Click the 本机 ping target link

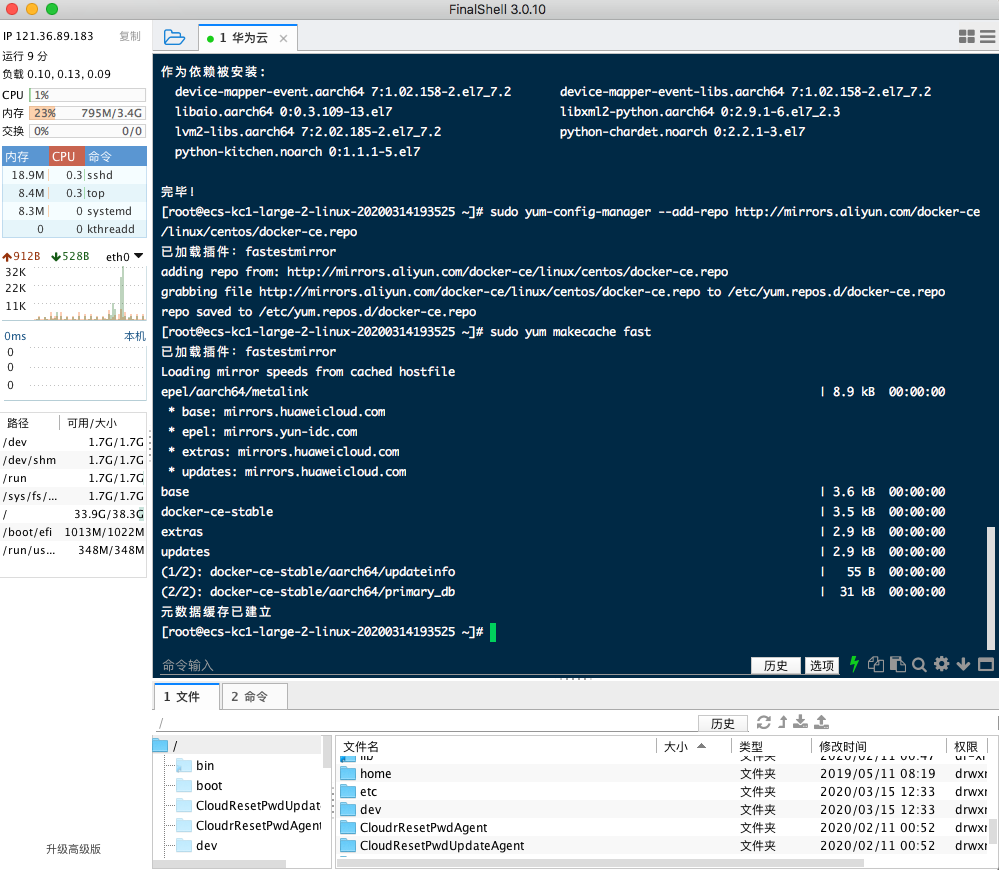click(x=134, y=336)
